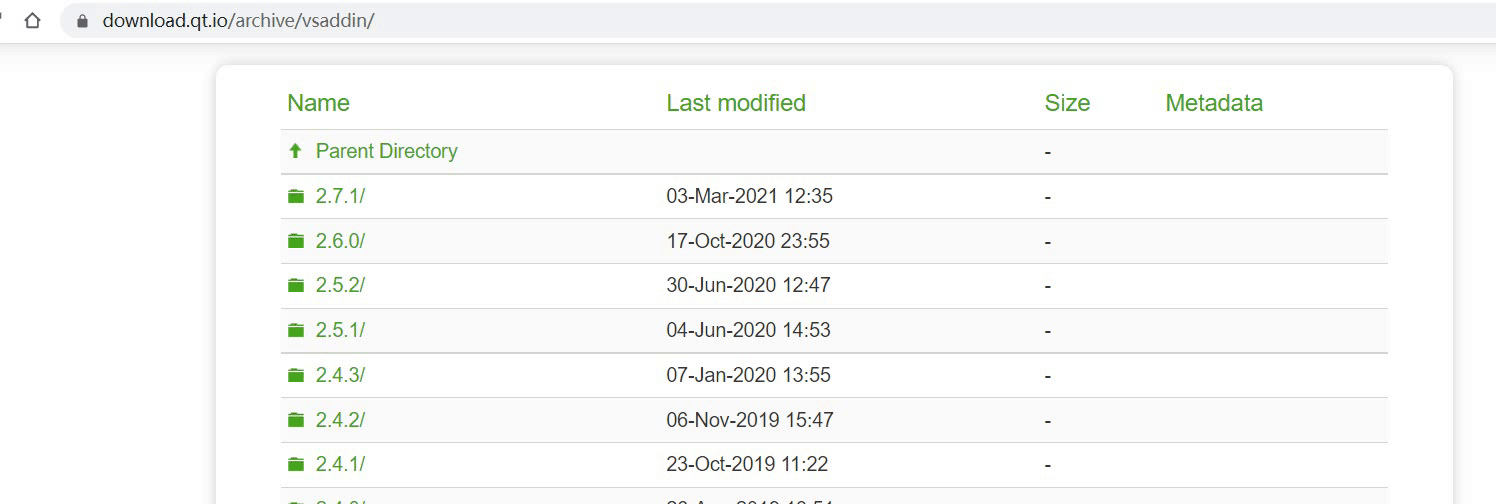Click the folder icon beside 2.7.1/

[x=296, y=197]
